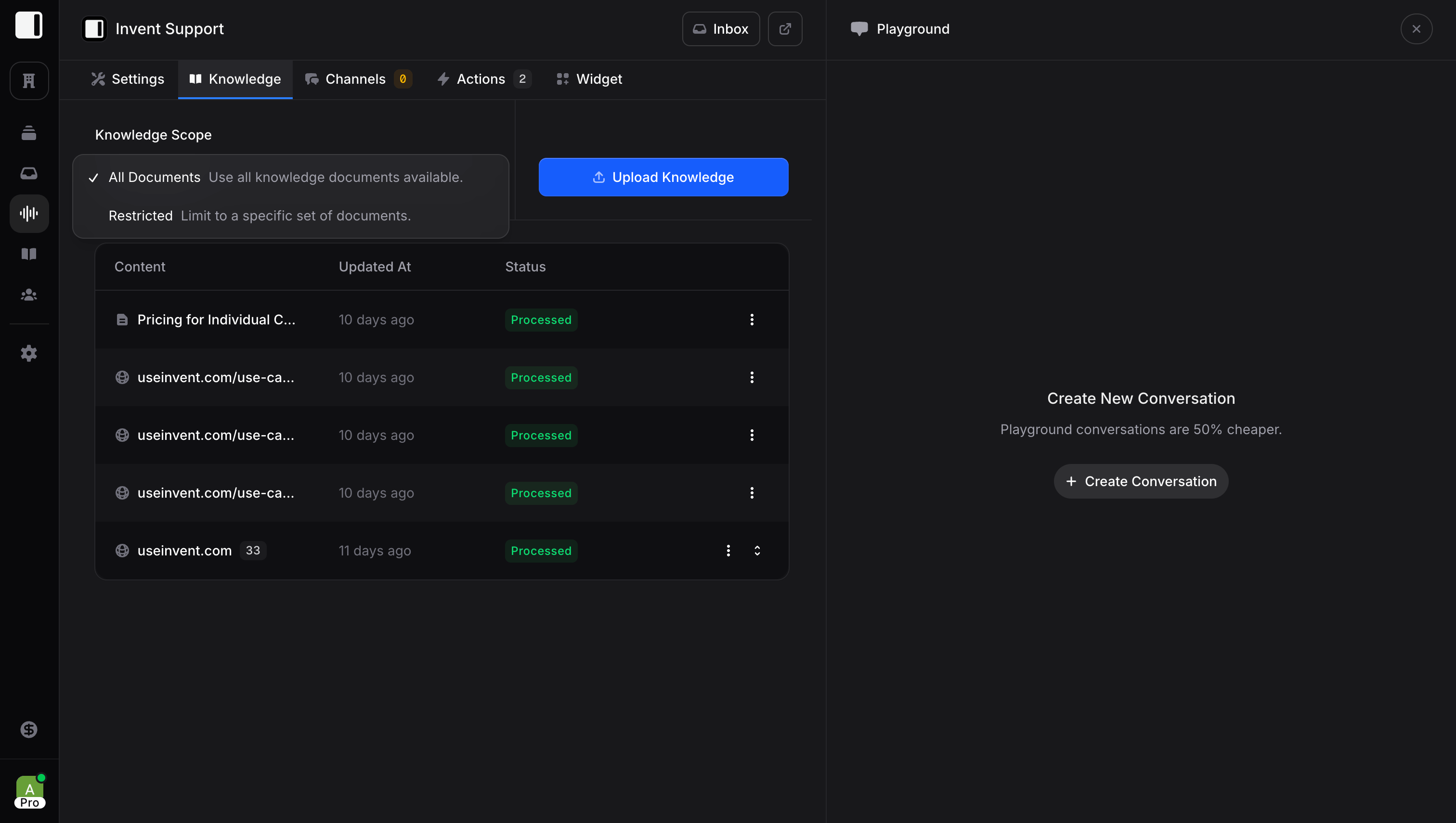
Task: Open the Inbox button
Action: click(720, 29)
